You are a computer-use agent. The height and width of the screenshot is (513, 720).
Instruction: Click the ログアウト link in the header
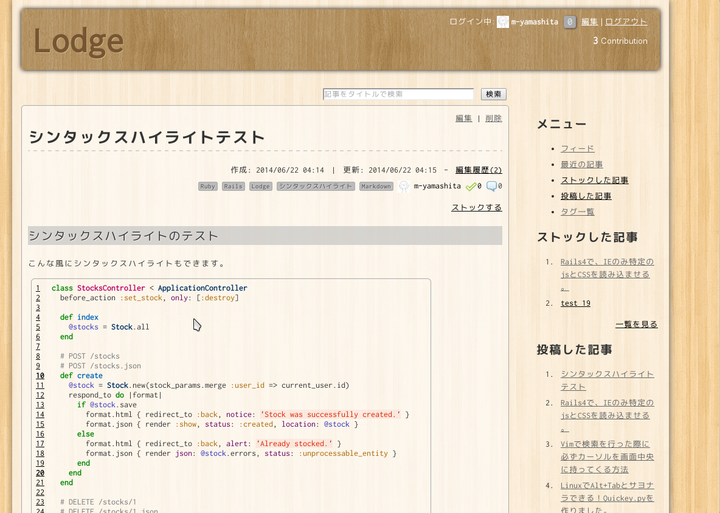click(626, 21)
